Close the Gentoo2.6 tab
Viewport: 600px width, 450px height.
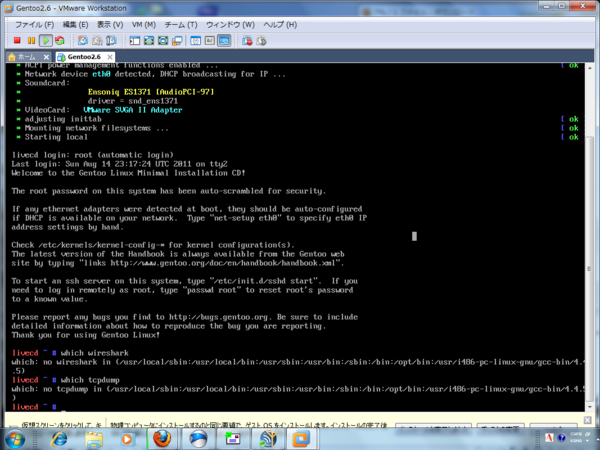click(x=110, y=57)
